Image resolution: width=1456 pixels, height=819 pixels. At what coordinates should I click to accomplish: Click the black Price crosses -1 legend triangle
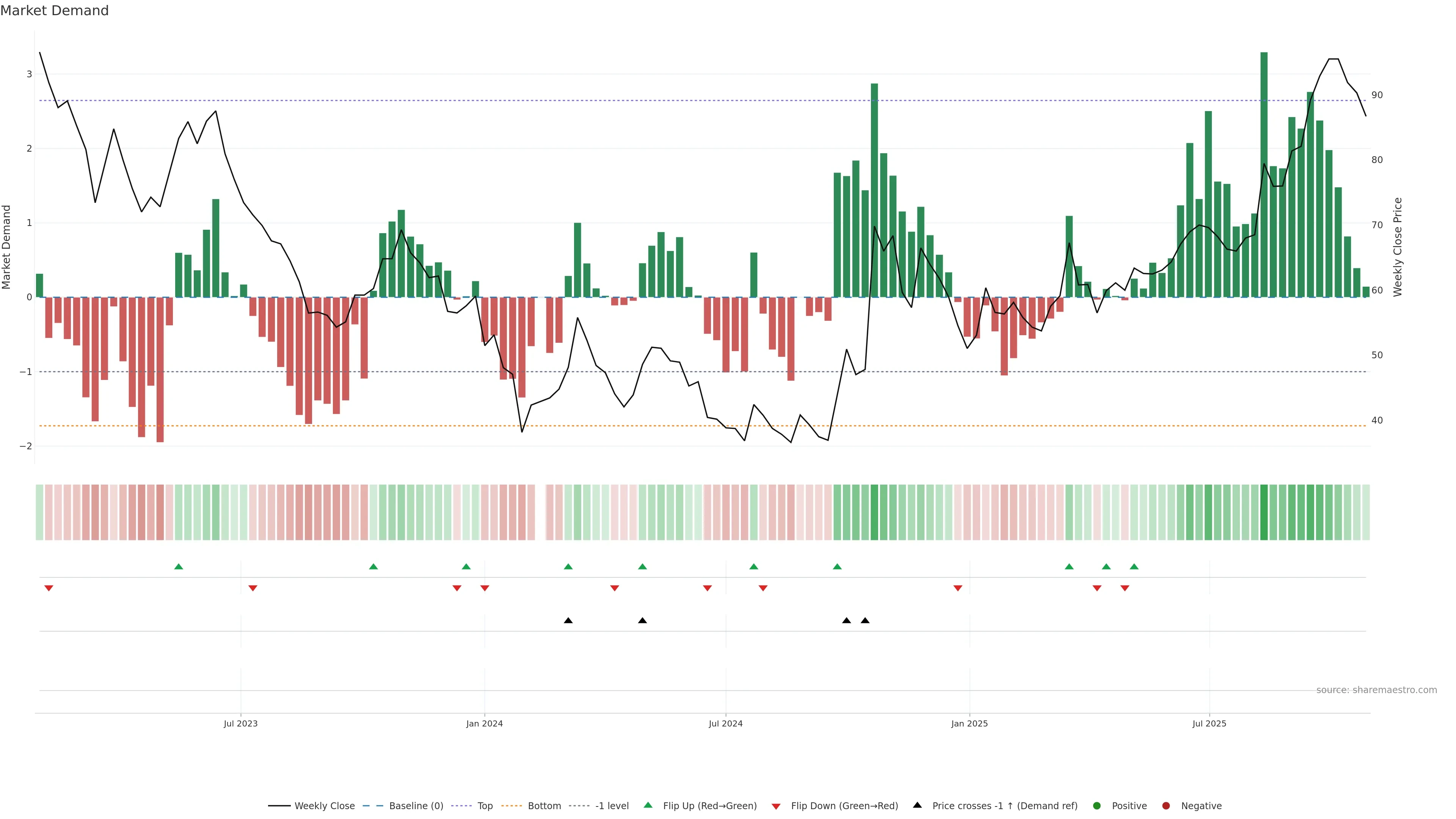(x=917, y=805)
